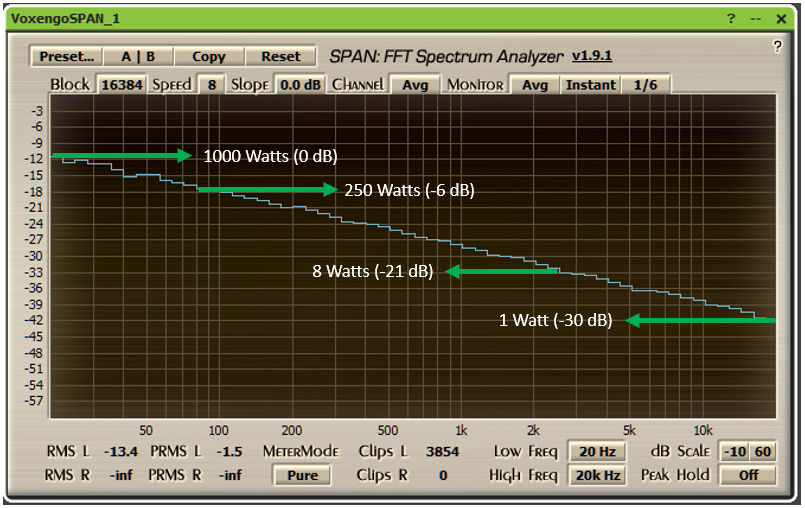
Task: Click the 10k frequency axis label
Action: click(x=703, y=430)
